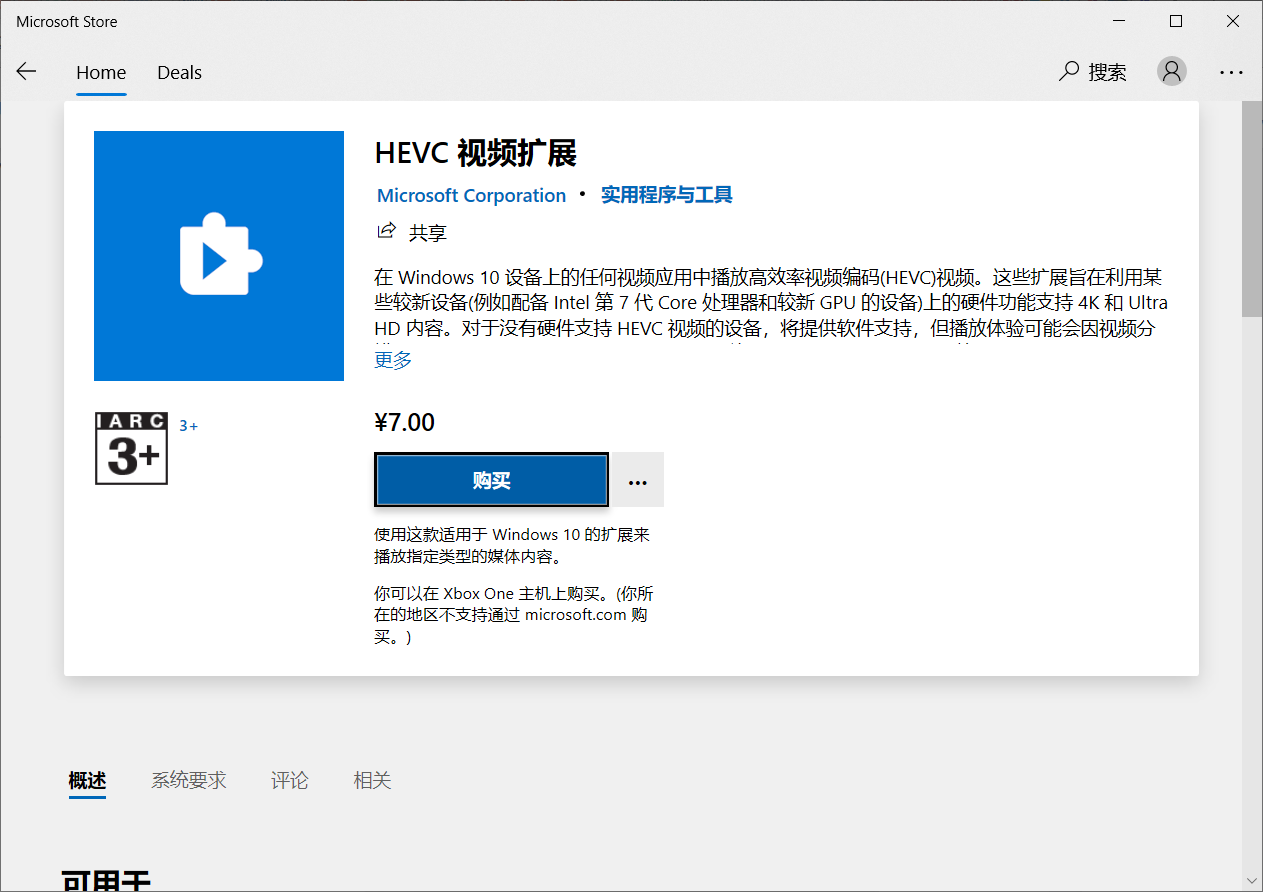Go back with the back arrow
Image resolution: width=1263 pixels, height=892 pixels.
coord(26,72)
